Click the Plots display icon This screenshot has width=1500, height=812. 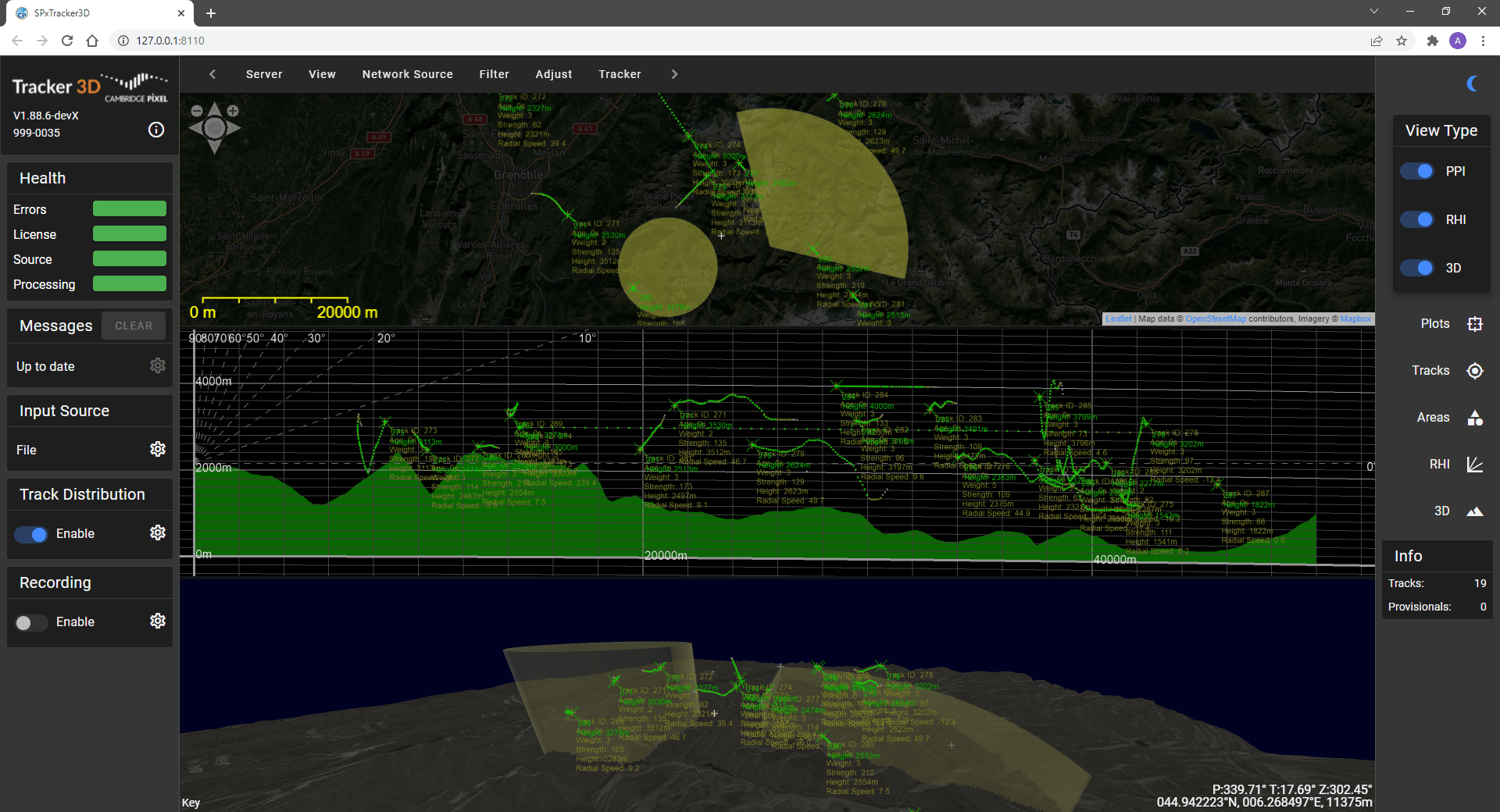[x=1475, y=323]
